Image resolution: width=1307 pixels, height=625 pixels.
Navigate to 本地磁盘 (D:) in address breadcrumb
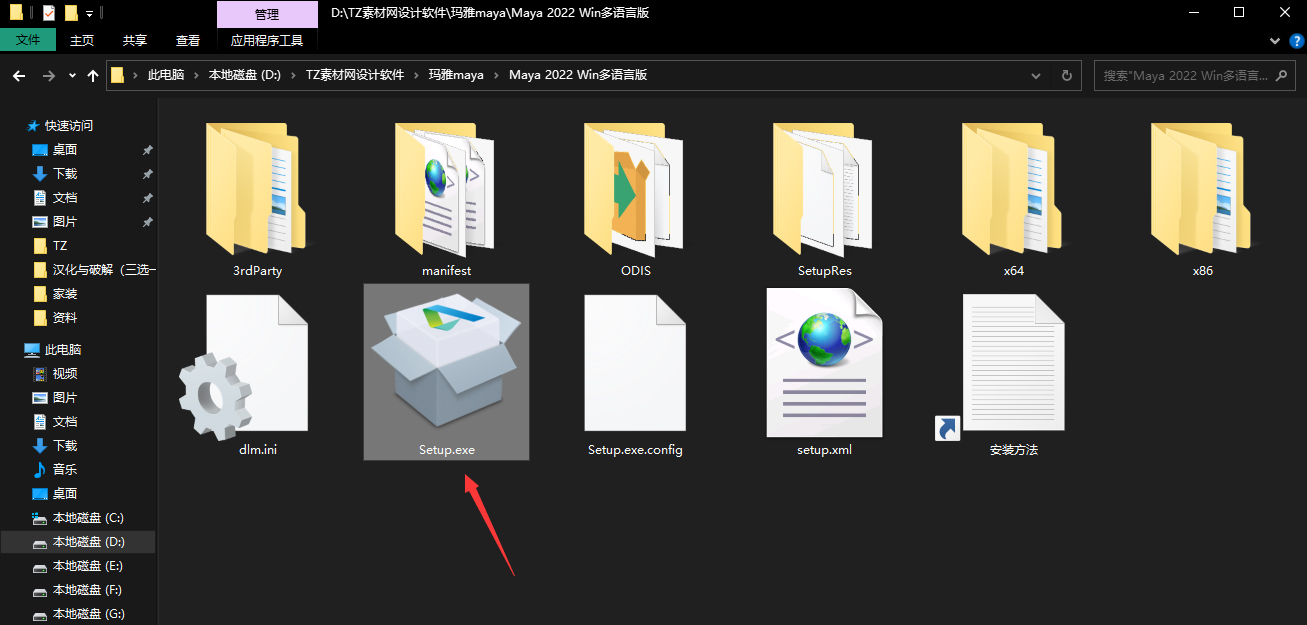point(245,76)
